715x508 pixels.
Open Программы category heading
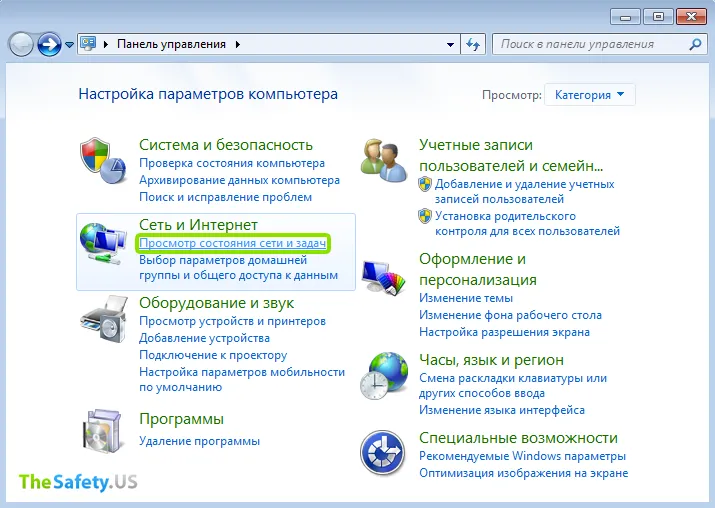coord(181,419)
